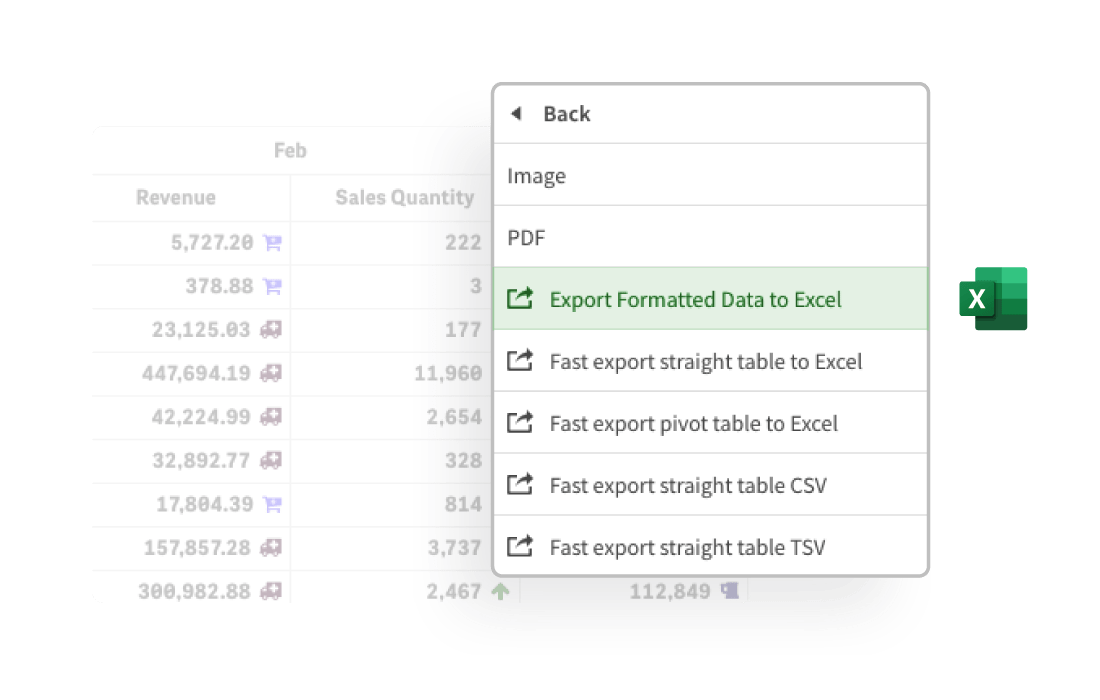
Task: Click the export icon on Fast export pivot table row
Action: [x=520, y=423]
